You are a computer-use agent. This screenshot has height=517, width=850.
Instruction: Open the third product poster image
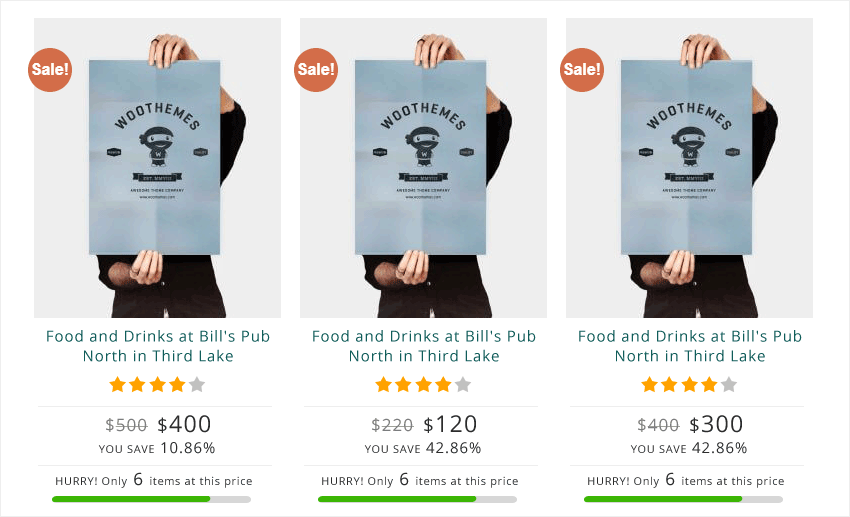click(689, 168)
